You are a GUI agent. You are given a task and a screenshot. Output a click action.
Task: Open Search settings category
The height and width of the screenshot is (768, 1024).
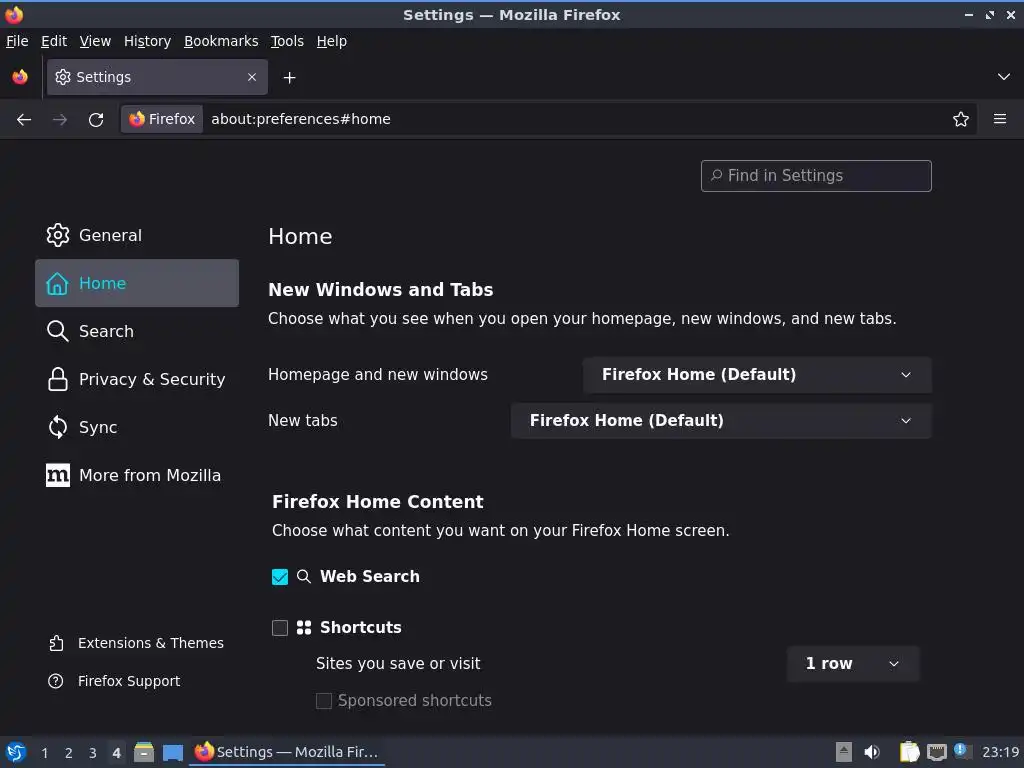point(136,331)
